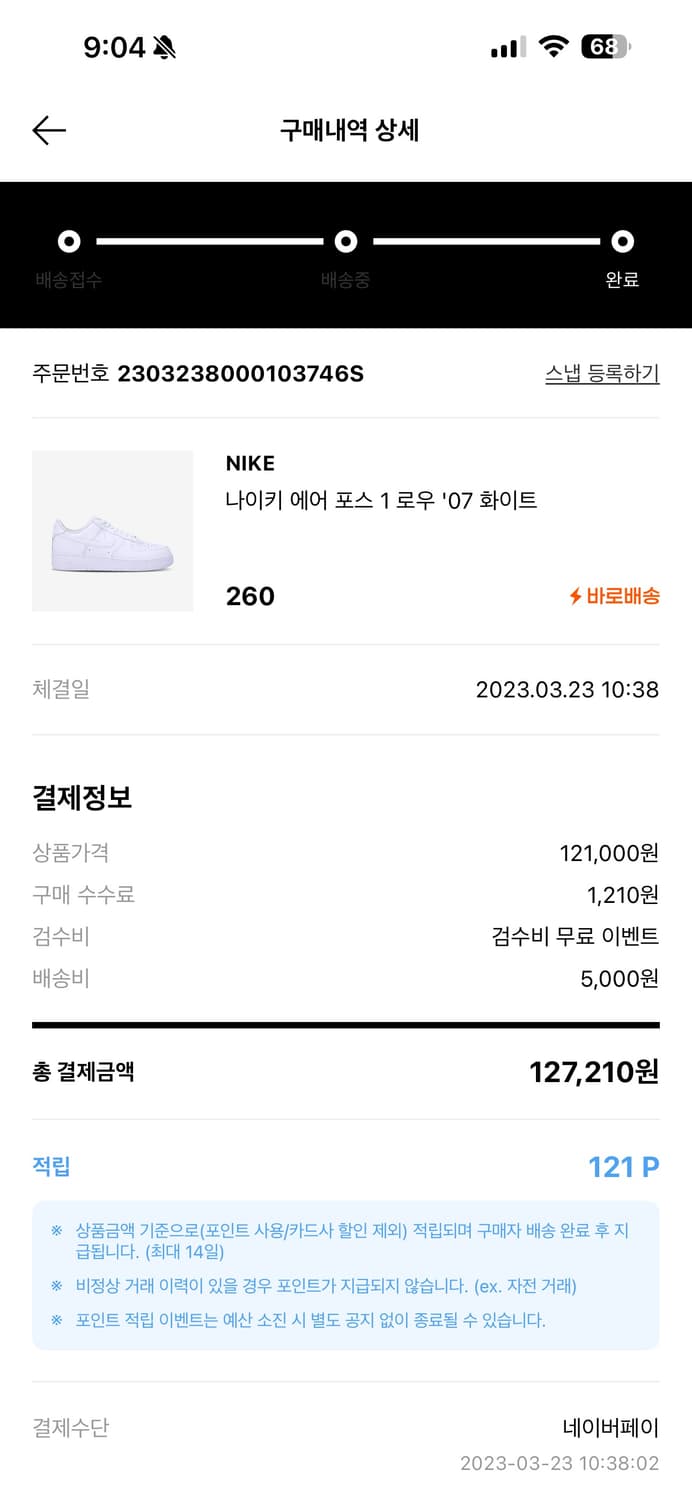This screenshot has width=692, height=1500.
Task: Select the 완료 progress step marker
Action: [622, 241]
